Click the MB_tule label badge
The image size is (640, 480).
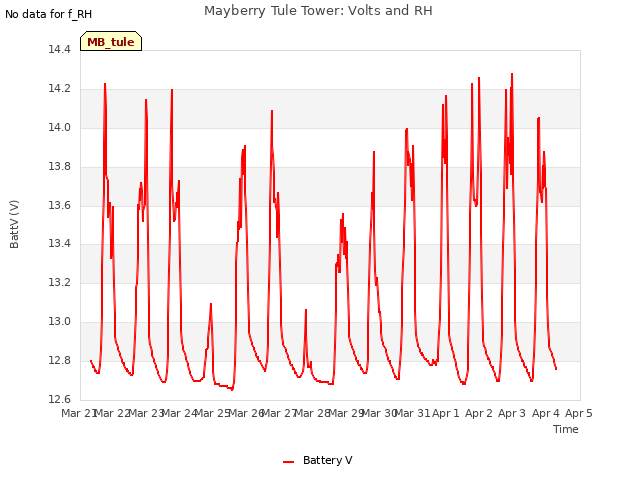pos(111,41)
